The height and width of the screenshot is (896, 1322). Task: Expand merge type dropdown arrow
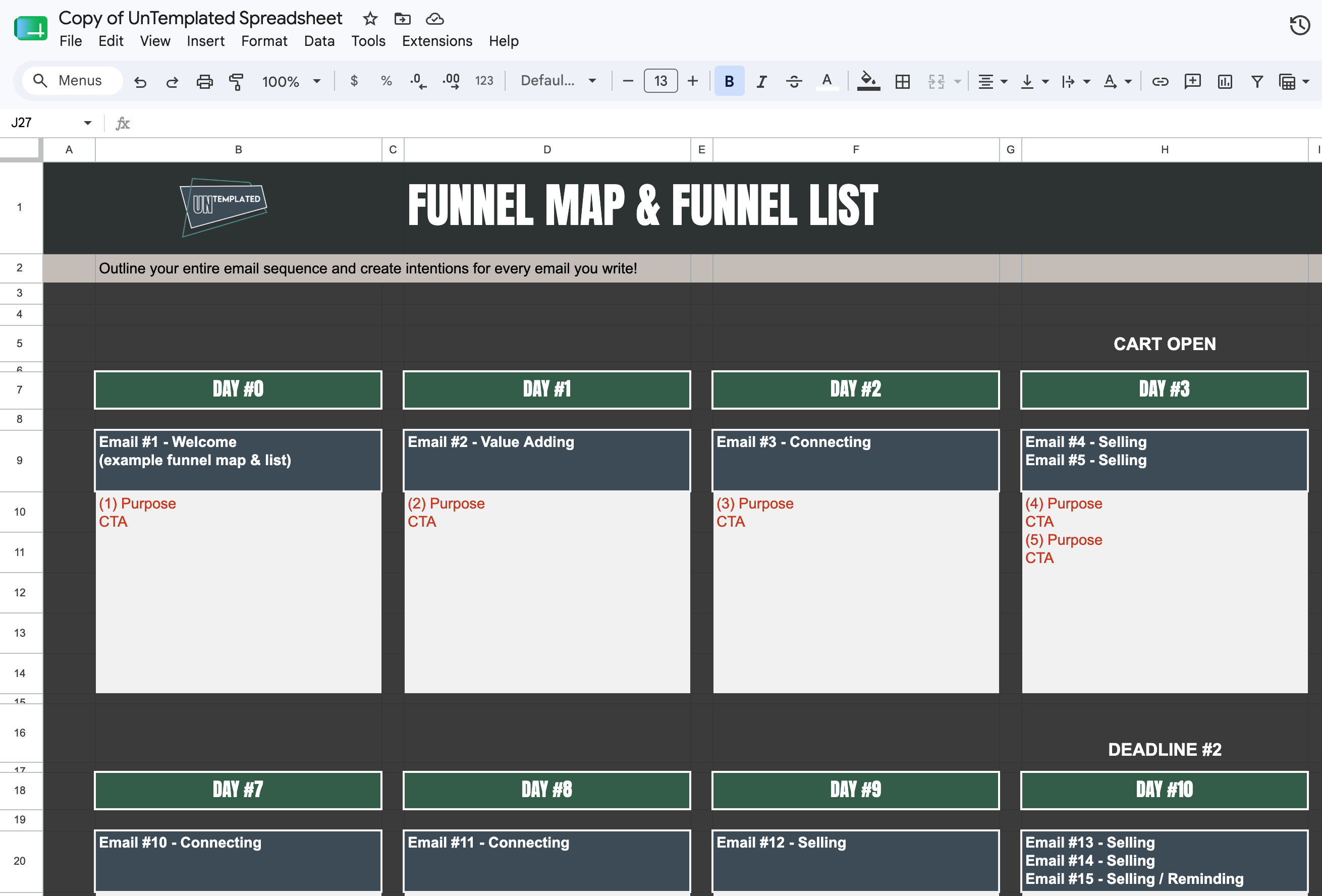[957, 81]
